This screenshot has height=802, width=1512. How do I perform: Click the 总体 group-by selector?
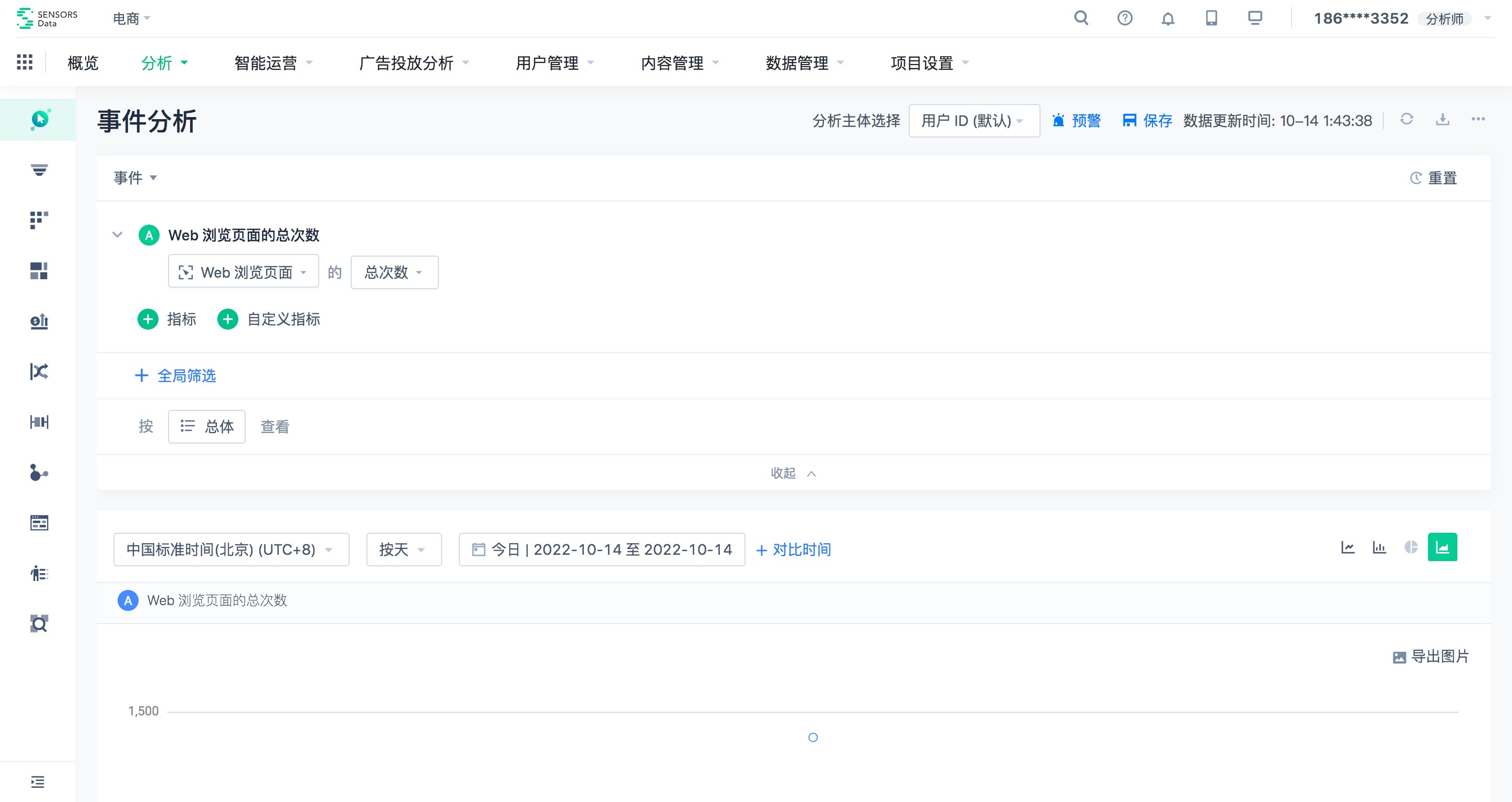click(207, 427)
